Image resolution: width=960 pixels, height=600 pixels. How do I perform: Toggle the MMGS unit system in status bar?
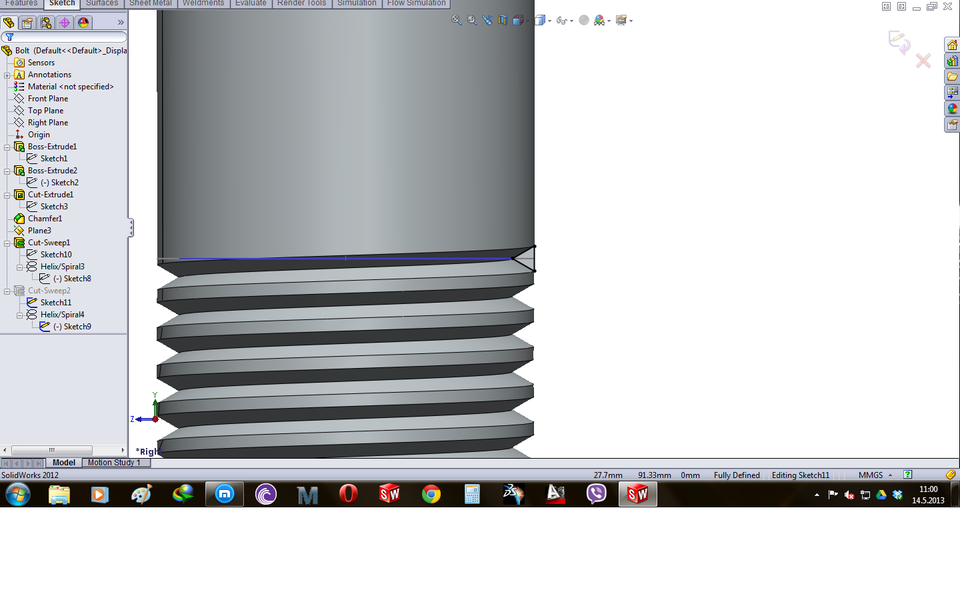tap(868, 475)
